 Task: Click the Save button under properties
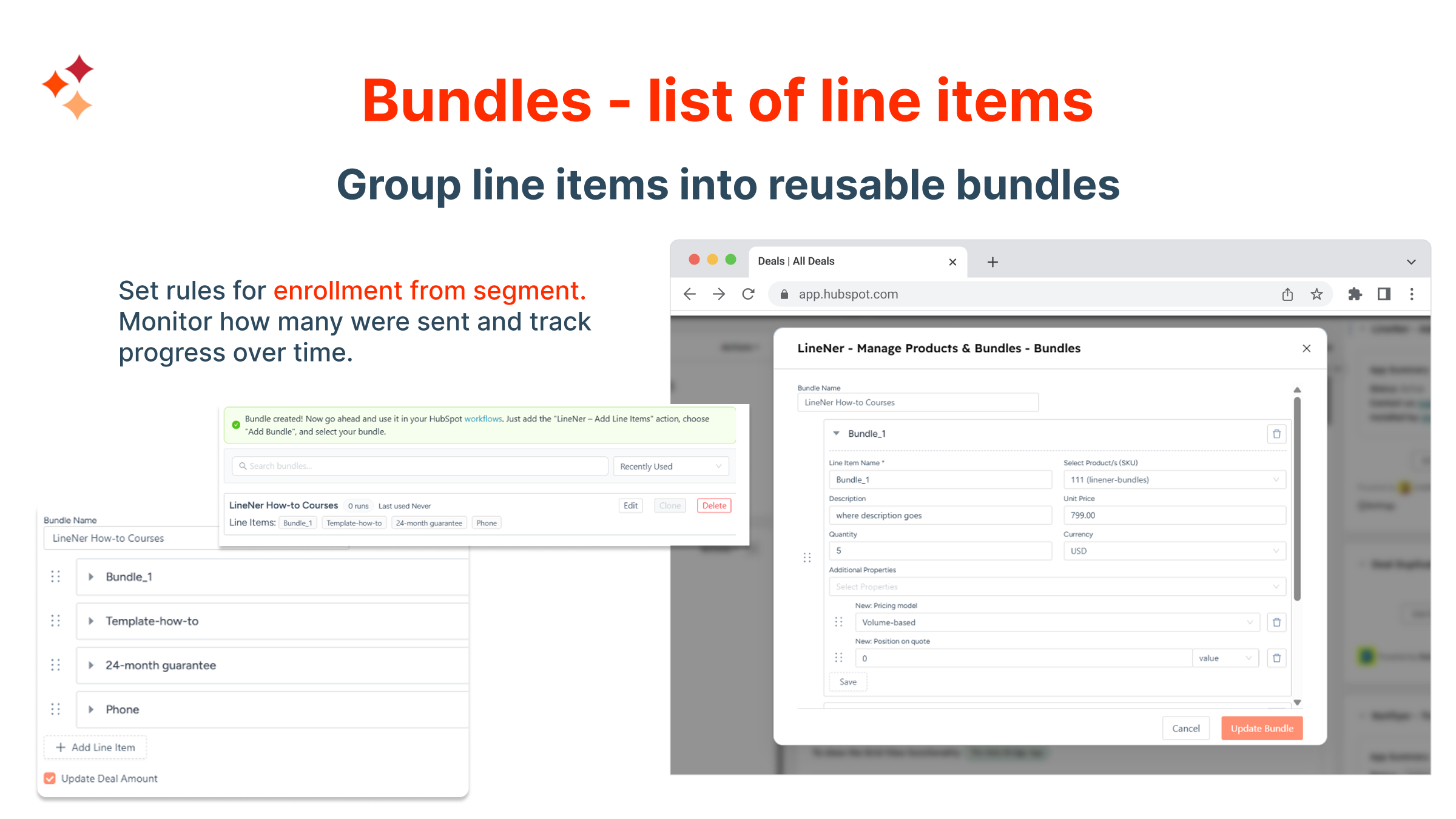848,682
